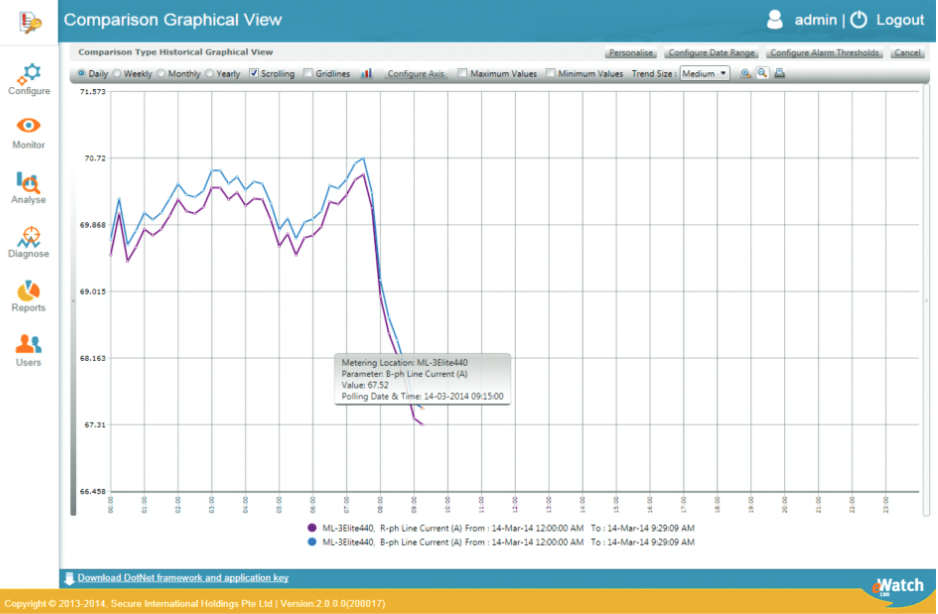Switch to the bar chart type icon
Viewport: 938px width, 614px height.
367,73
